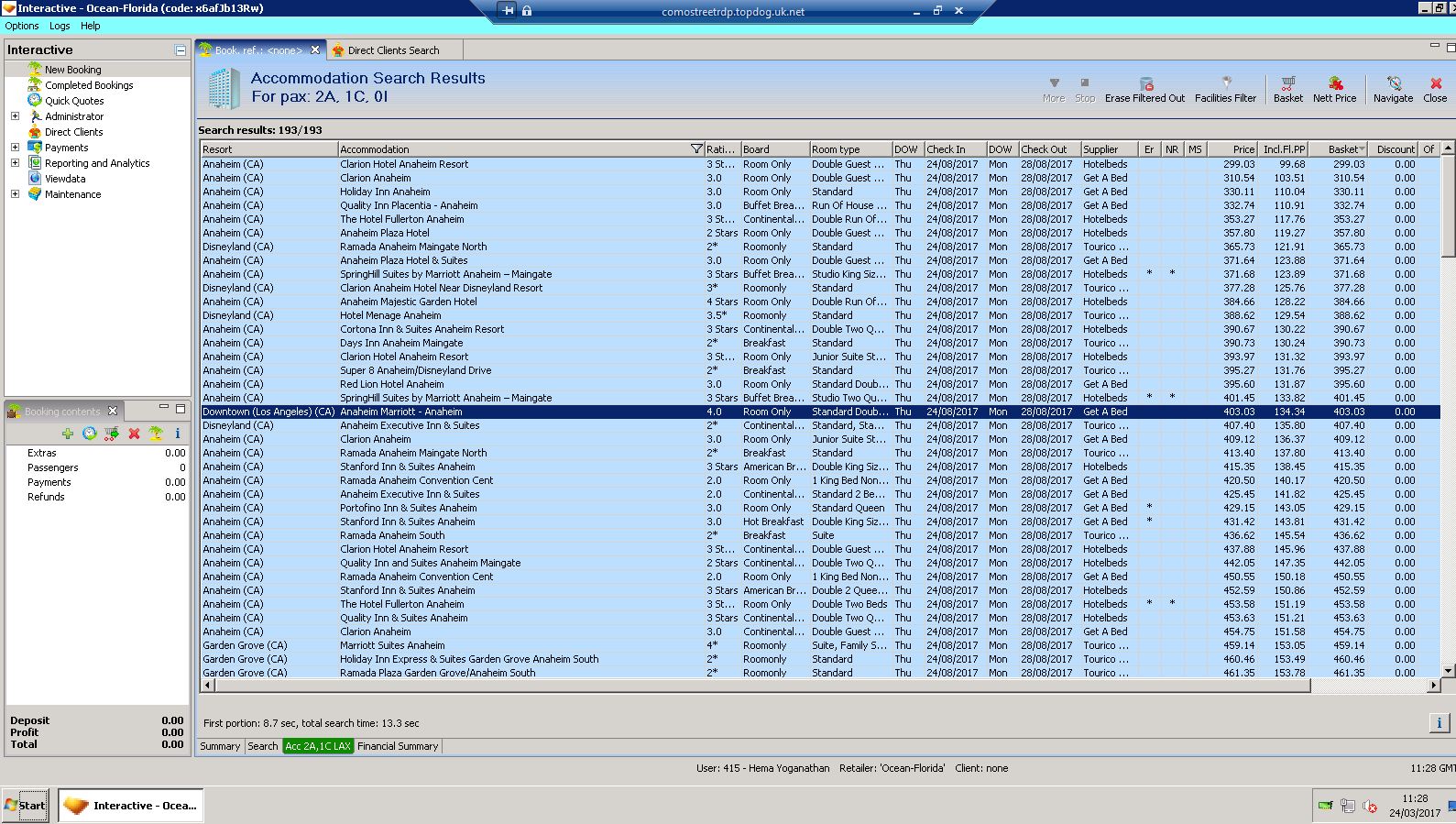Viewport: 1456px width, 824px height.
Task: Open the Facilities Filter funnel
Action: pos(1226,82)
